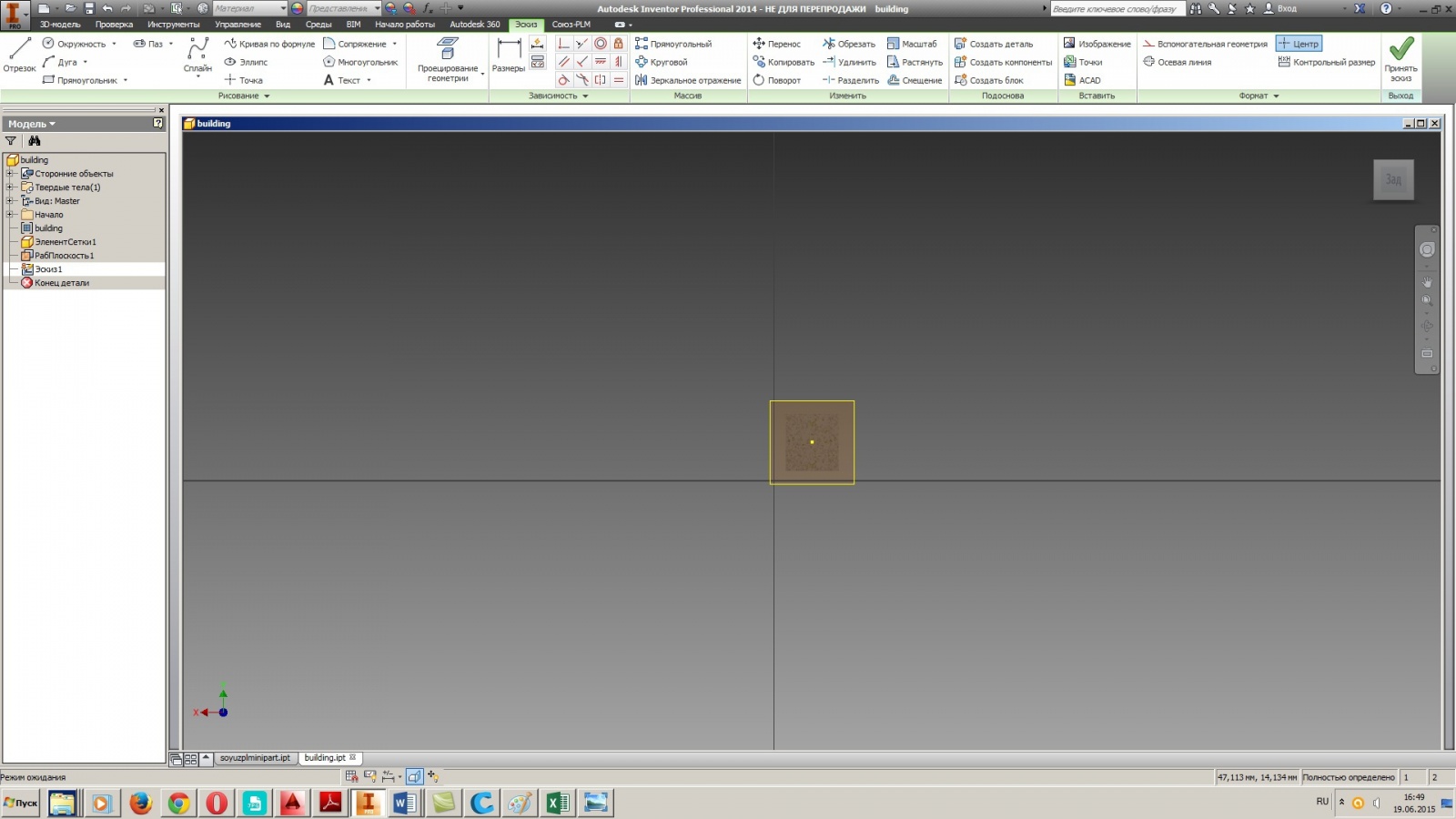This screenshot has height=819, width=1456.
Task: Activate the Удлинить extend tool
Action: [849, 62]
